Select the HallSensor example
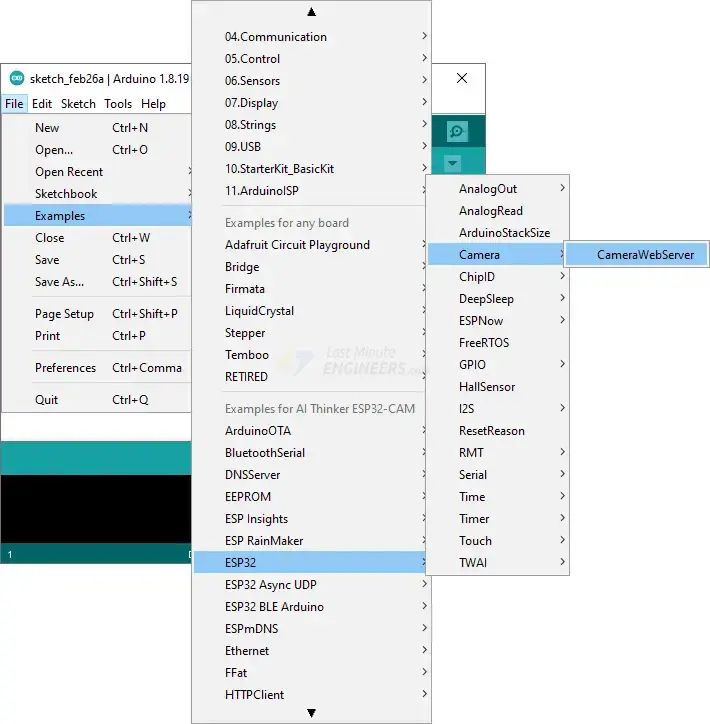The height and width of the screenshot is (724, 710). click(498, 387)
